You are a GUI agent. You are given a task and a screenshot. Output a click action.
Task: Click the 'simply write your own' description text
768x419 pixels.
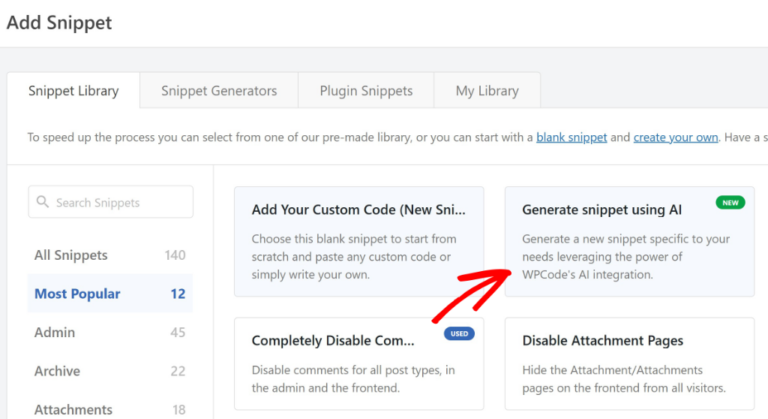tap(311, 274)
